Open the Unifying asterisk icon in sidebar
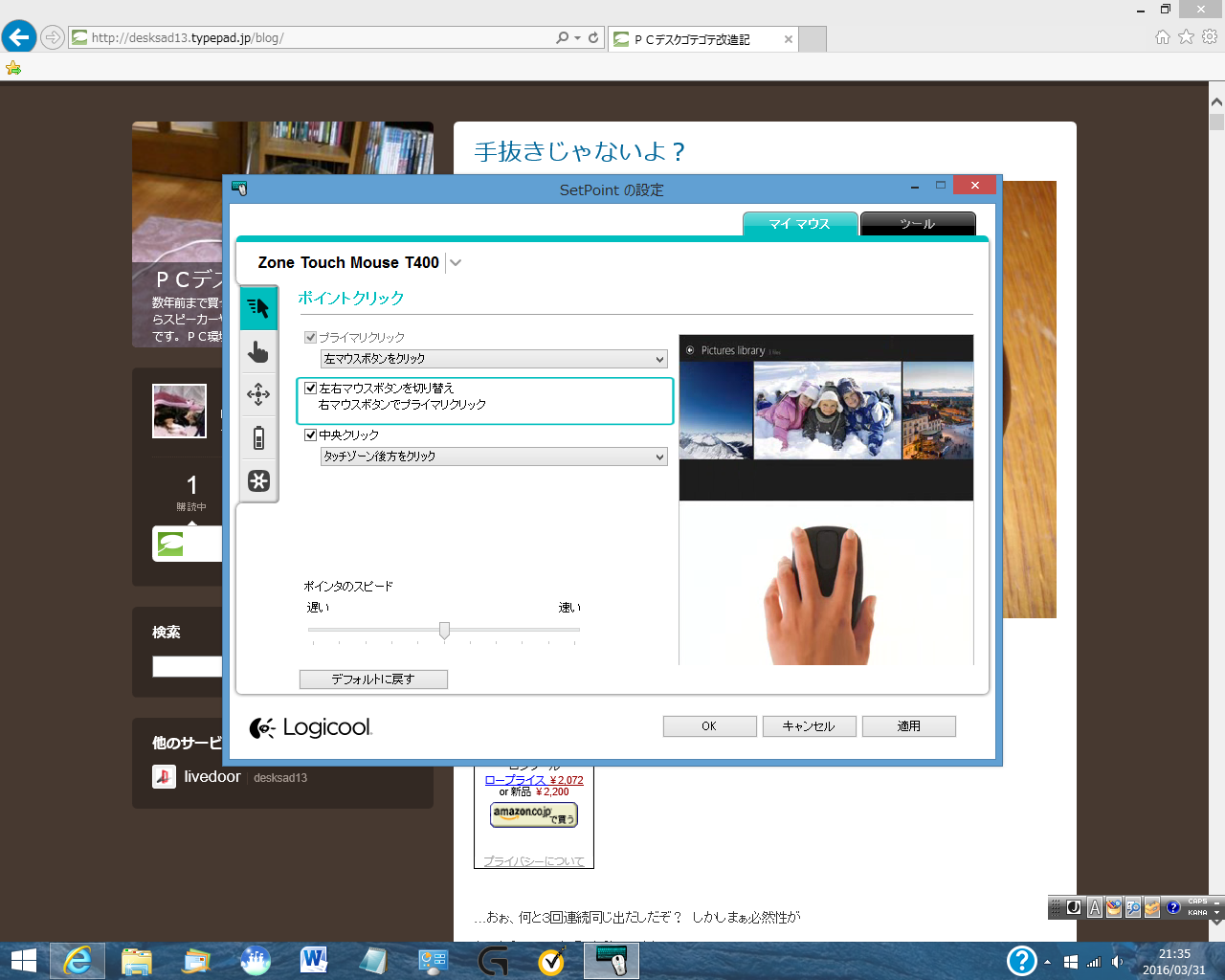This screenshot has height=980, width=1225. tap(258, 480)
